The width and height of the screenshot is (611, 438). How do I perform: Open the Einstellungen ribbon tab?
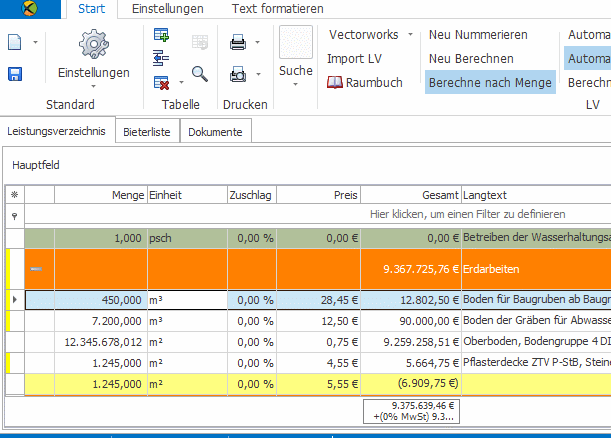168,9
